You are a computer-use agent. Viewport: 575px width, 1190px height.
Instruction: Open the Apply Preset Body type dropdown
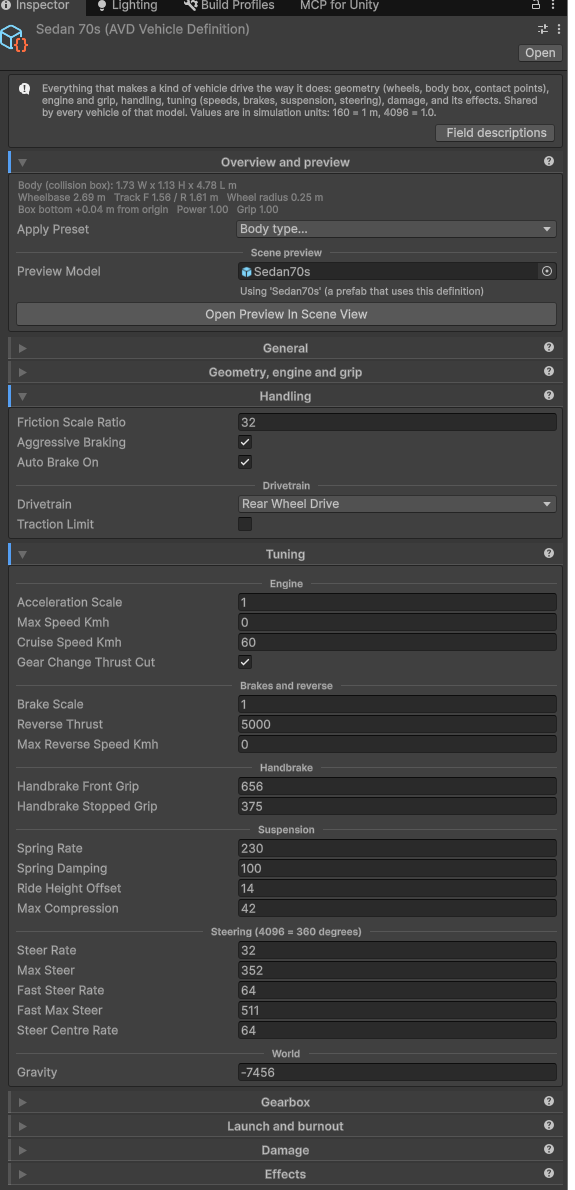(x=397, y=229)
